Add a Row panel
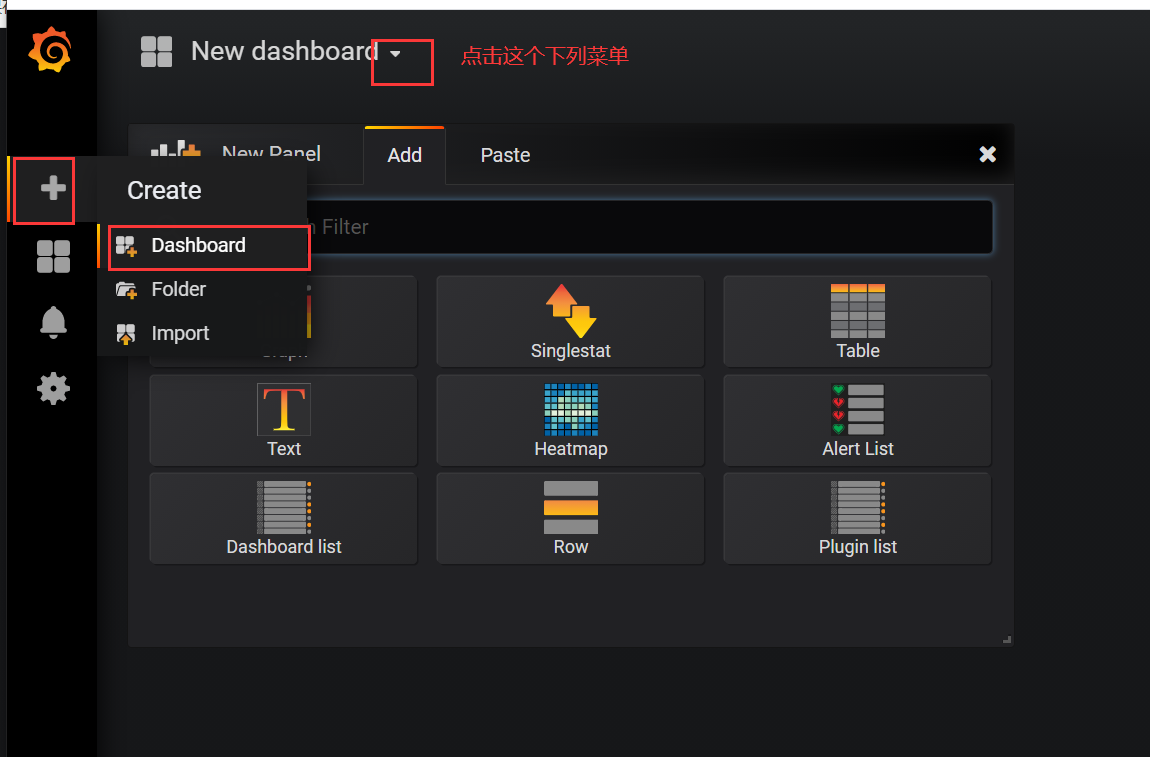1150x757 pixels. point(571,518)
